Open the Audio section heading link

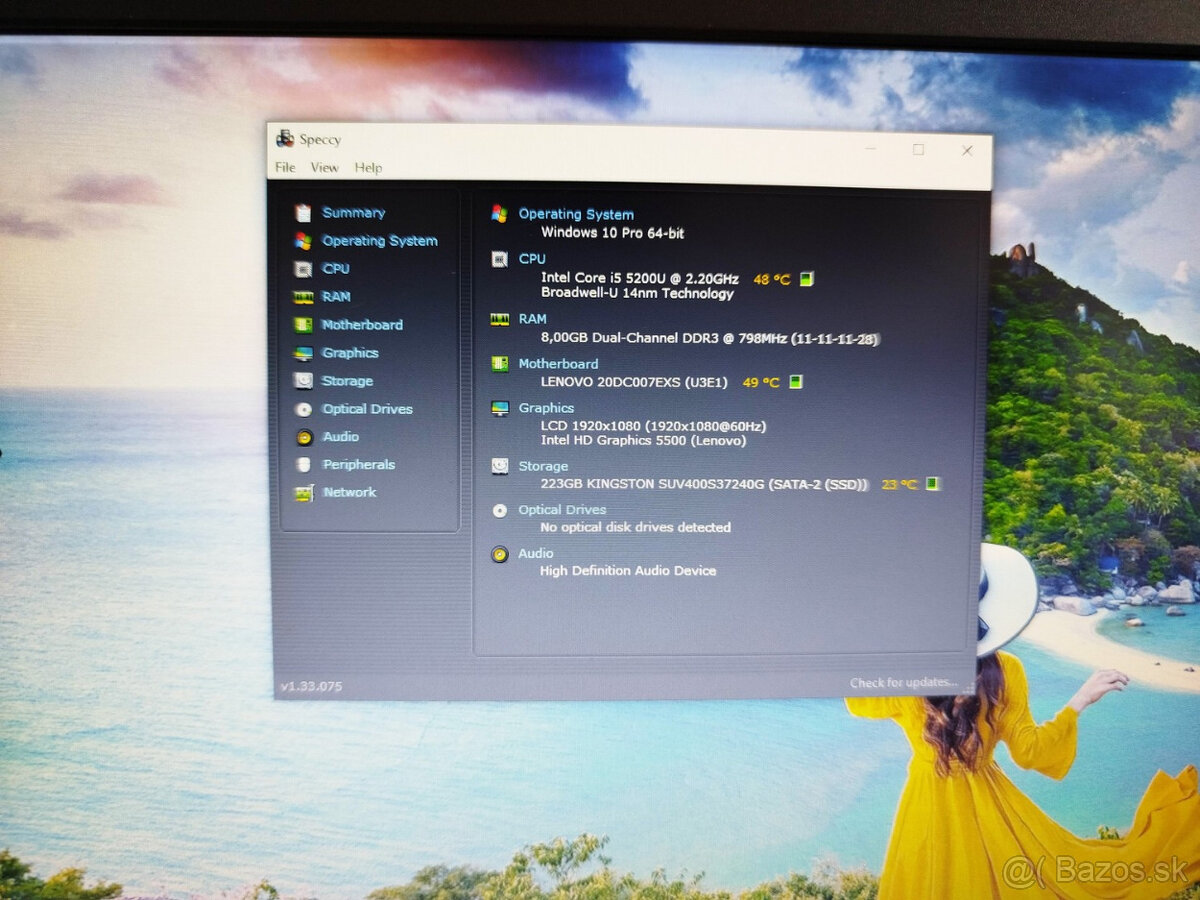[535, 553]
